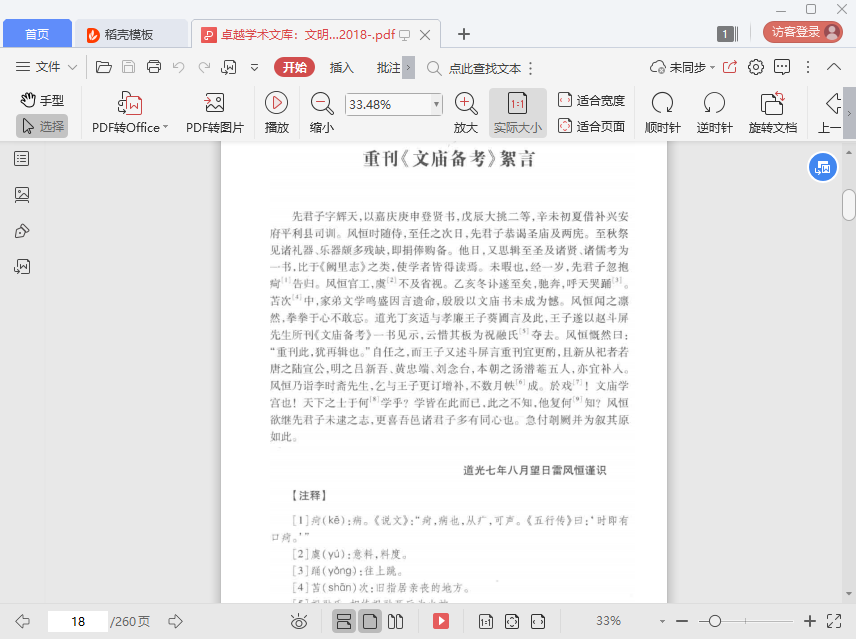856x639 pixels.
Task: Decrease zoom with minus button
Action: point(682,621)
